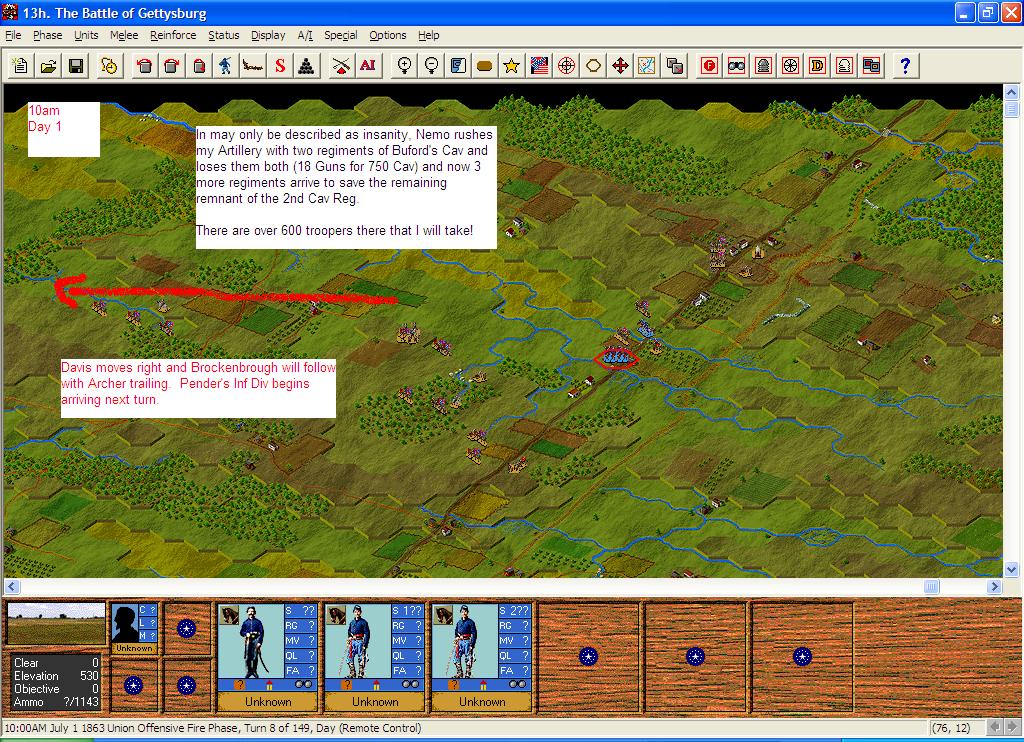This screenshot has height=742, width=1024.
Task: Open the Units menu
Action: point(86,35)
